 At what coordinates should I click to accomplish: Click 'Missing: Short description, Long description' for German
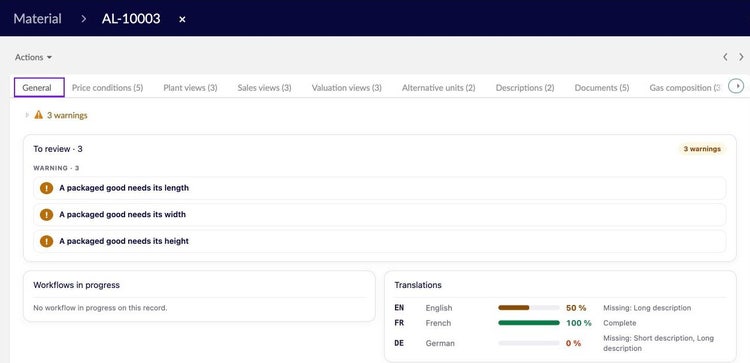[659, 343]
